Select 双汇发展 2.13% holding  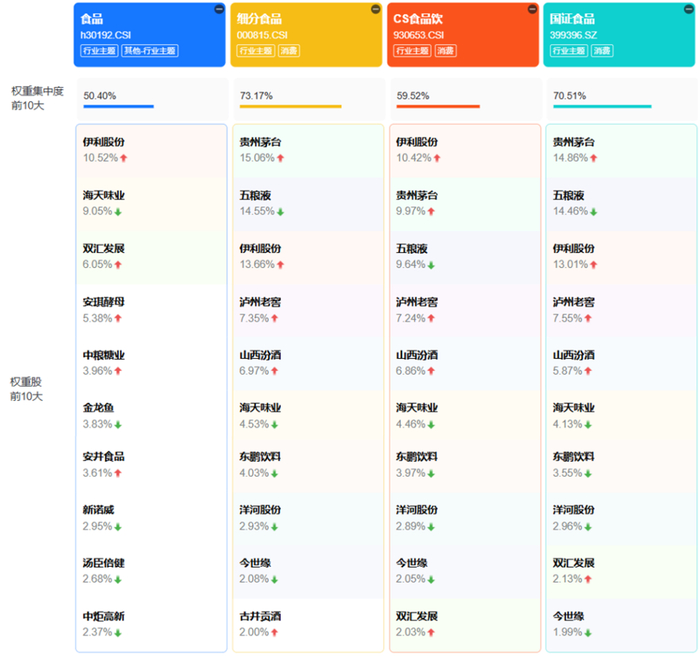(622, 572)
